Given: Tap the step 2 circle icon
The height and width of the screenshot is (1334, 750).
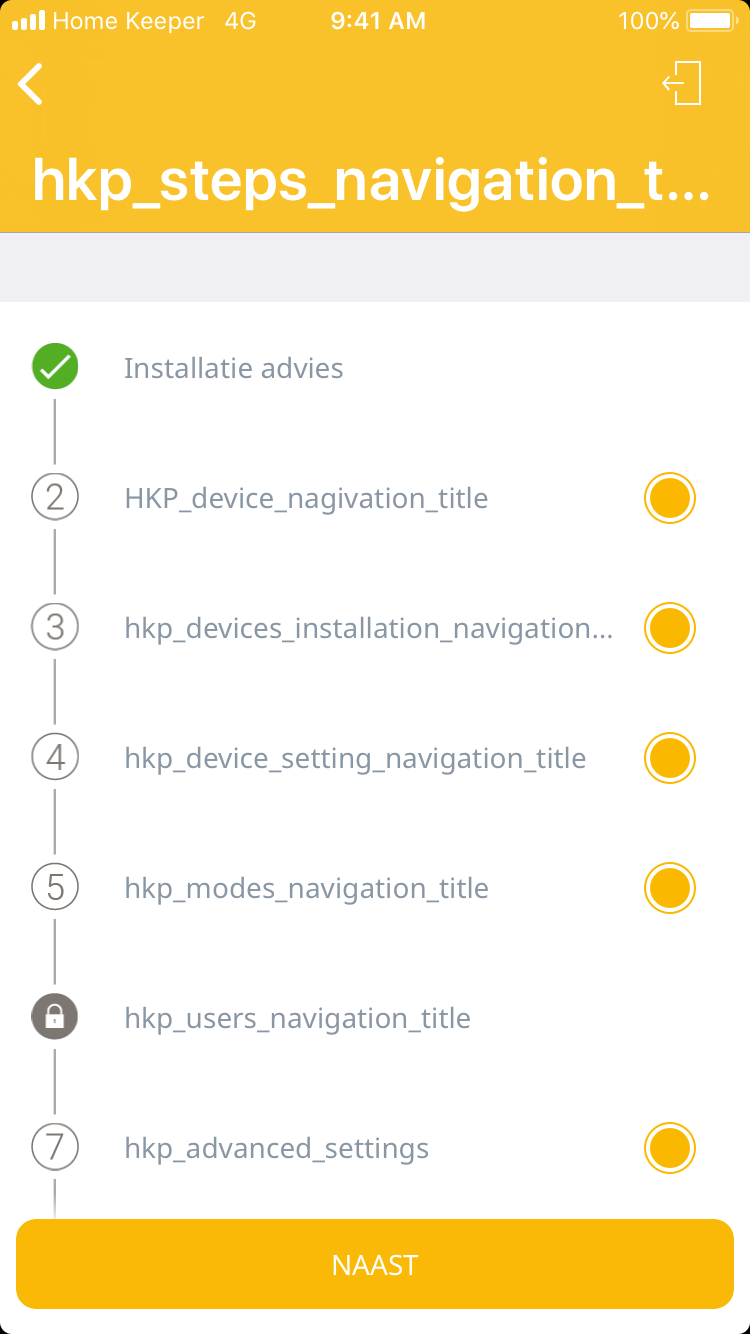Looking at the screenshot, I should pyautogui.click(x=55, y=497).
